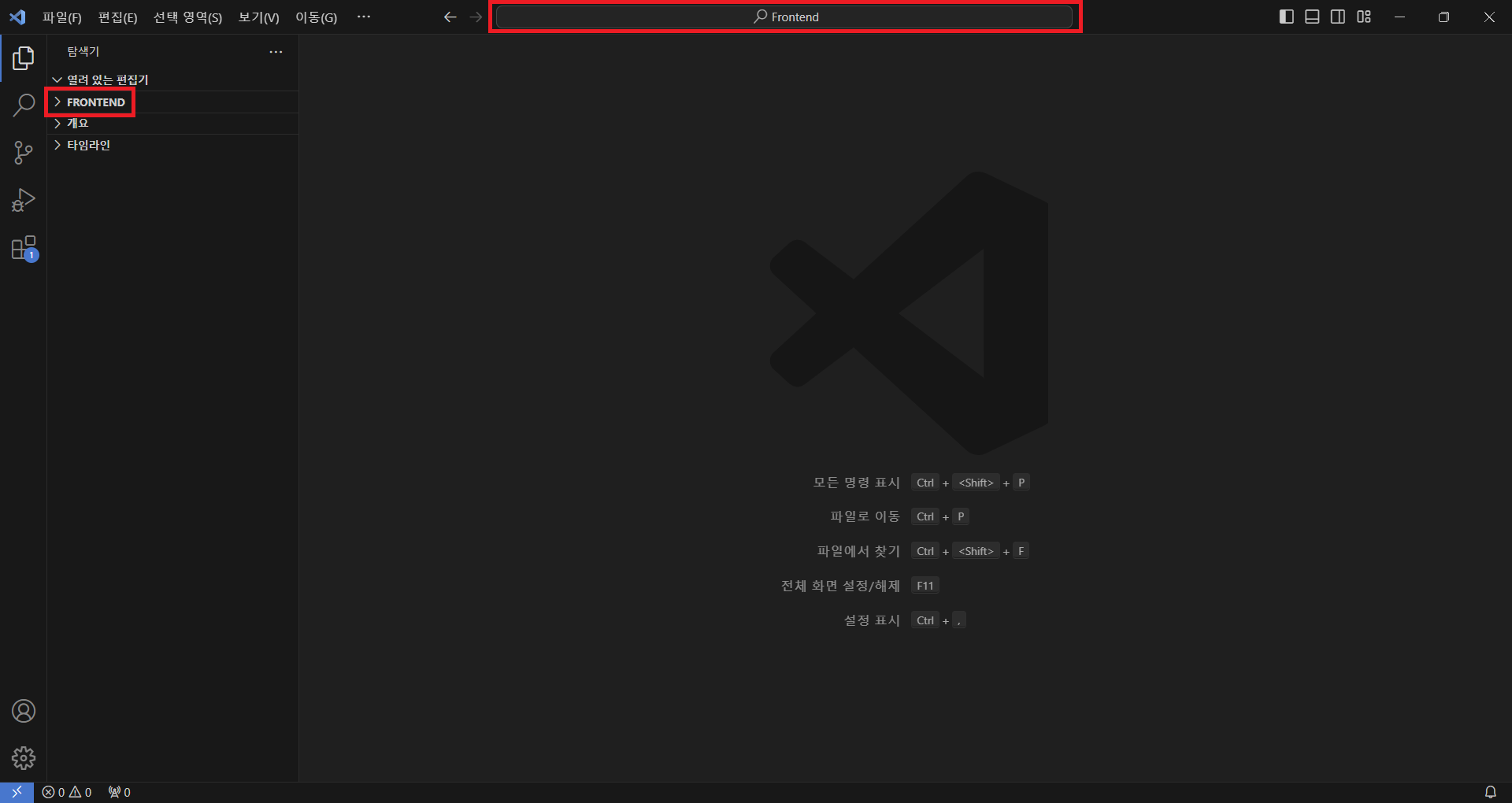Expand the 개요 outline section

point(173,124)
